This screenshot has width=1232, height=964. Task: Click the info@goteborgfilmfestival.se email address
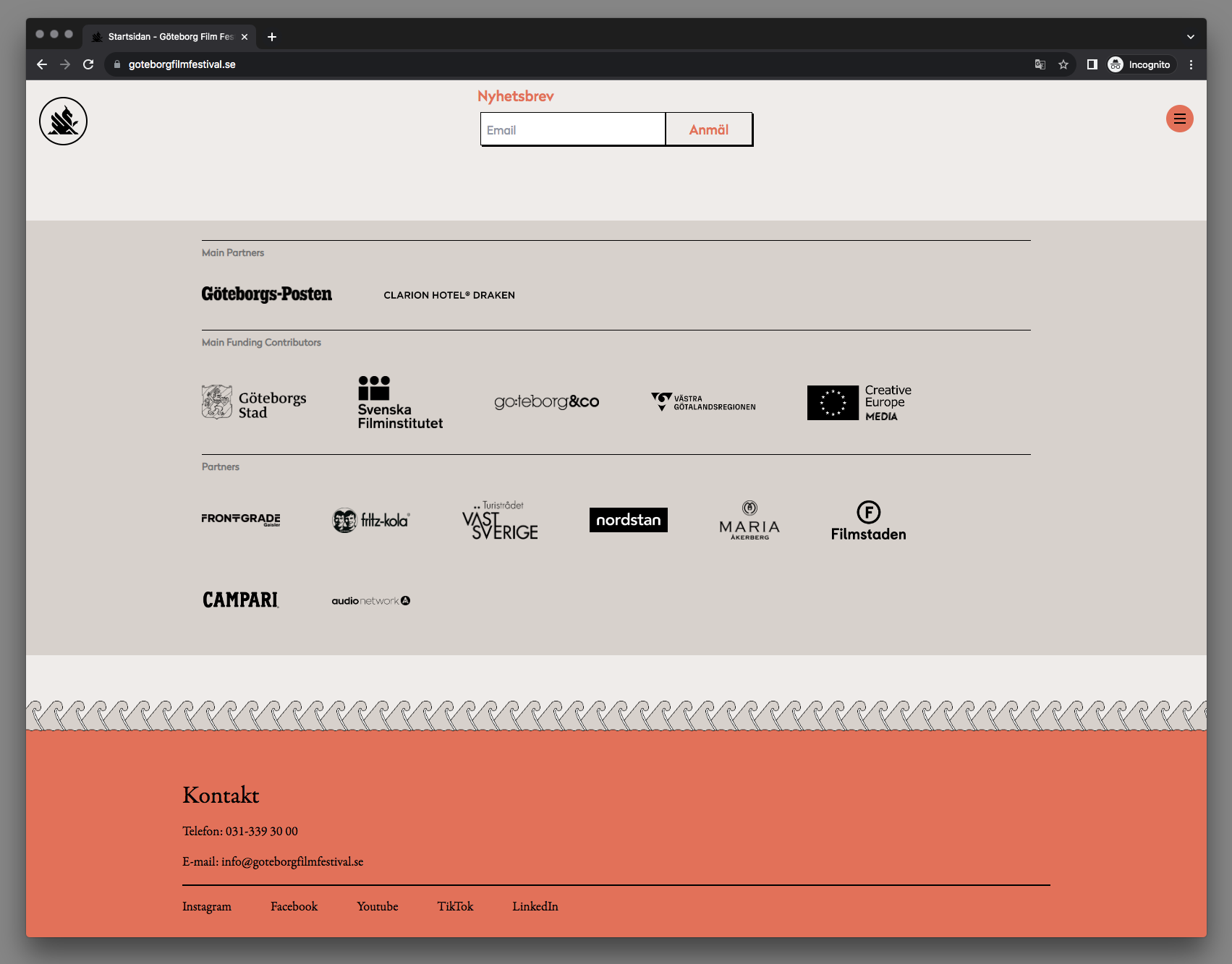(292, 861)
